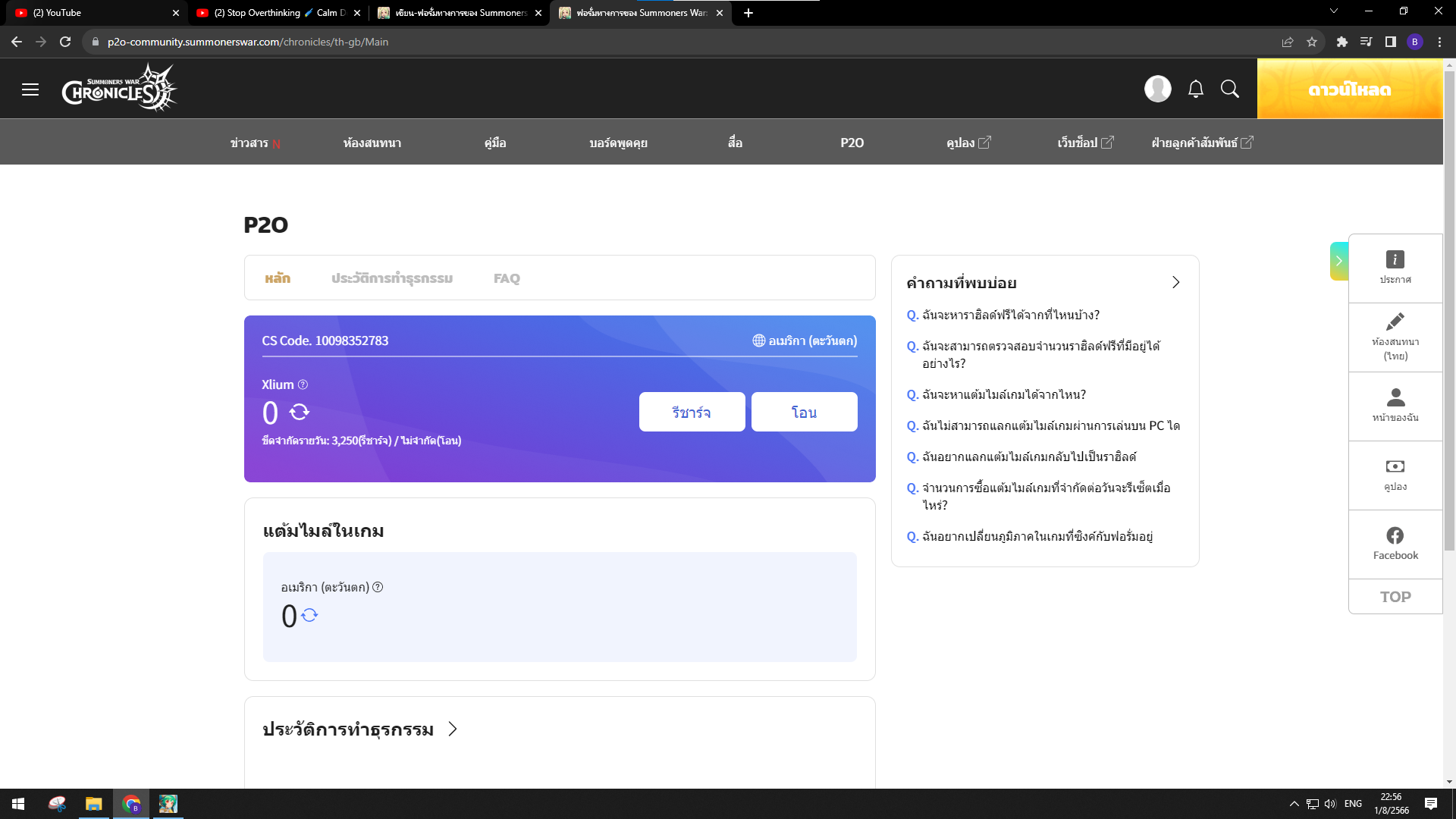Collapse the side panel with green arrow
This screenshot has width=1456, height=819.
1338,261
